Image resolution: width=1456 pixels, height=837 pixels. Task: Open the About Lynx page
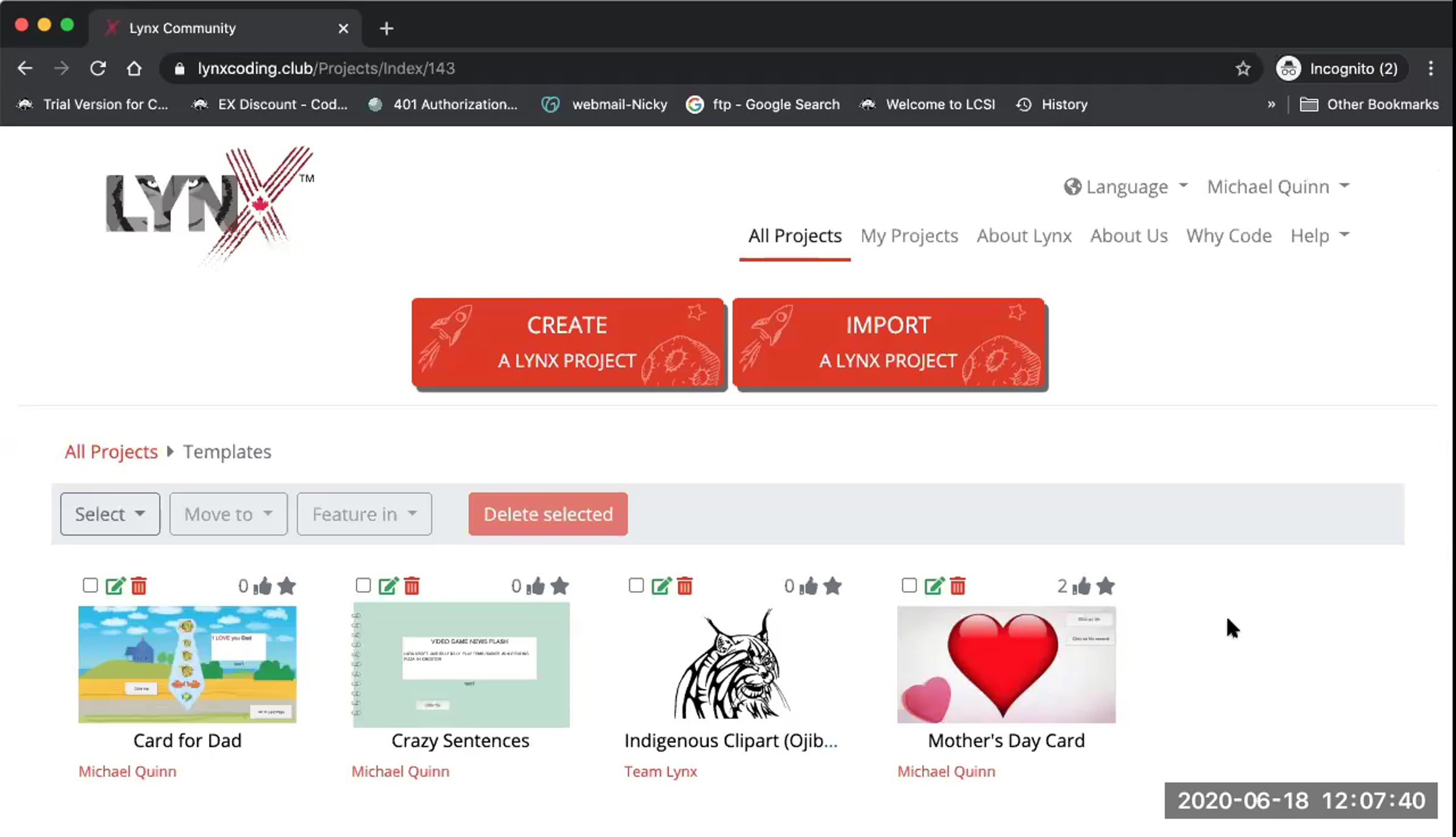pyautogui.click(x=1024, y=235)
